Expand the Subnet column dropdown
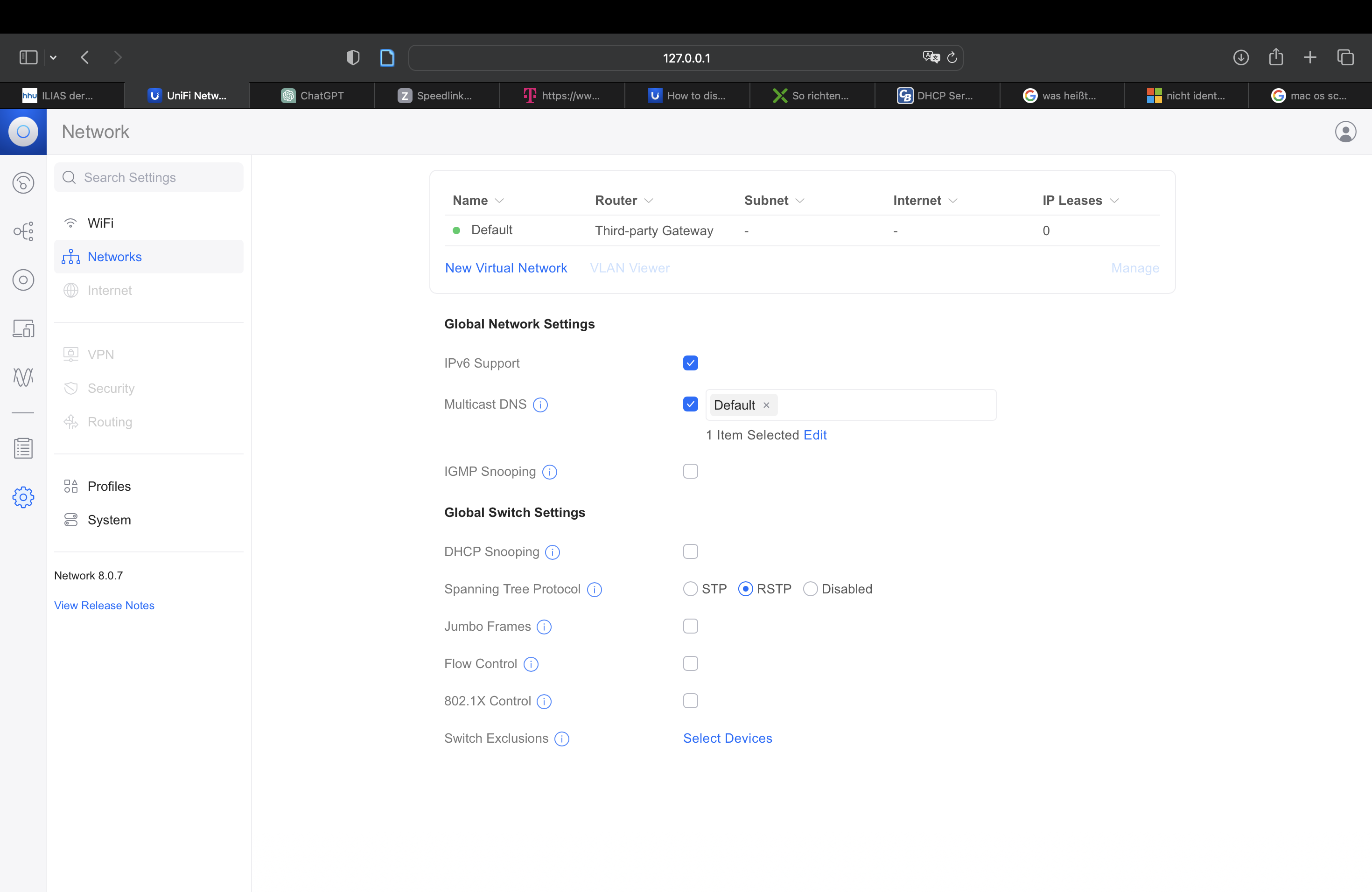This screenshot has height=892, width=1372. 799,201
